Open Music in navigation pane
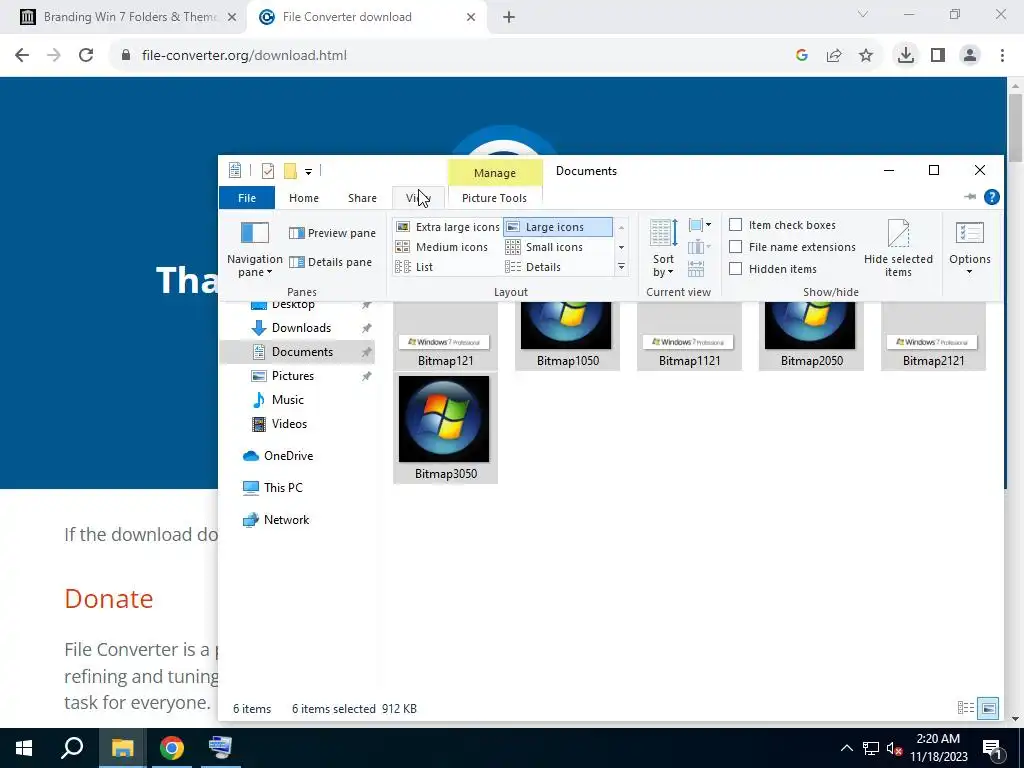This screenshot has height=768, width=1024. pos(287,400)
